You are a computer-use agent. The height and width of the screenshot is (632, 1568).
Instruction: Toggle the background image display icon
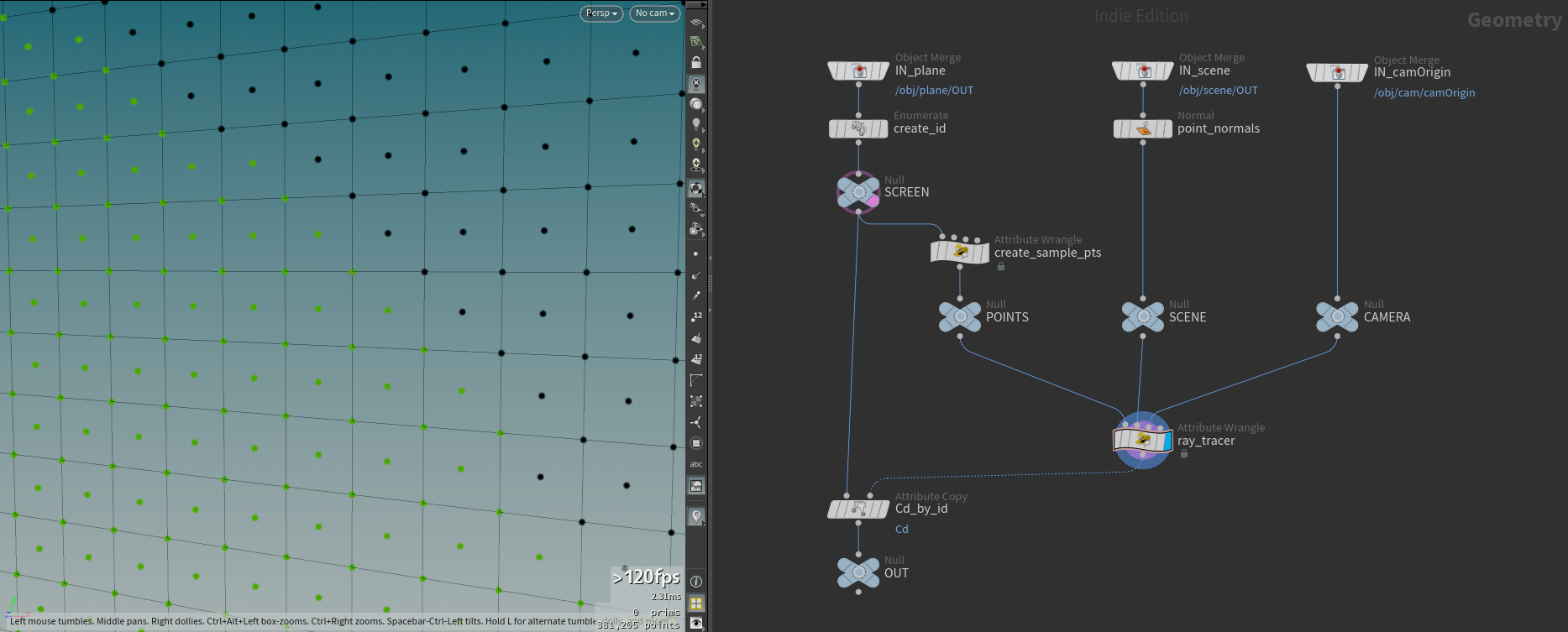pos(696,486)
